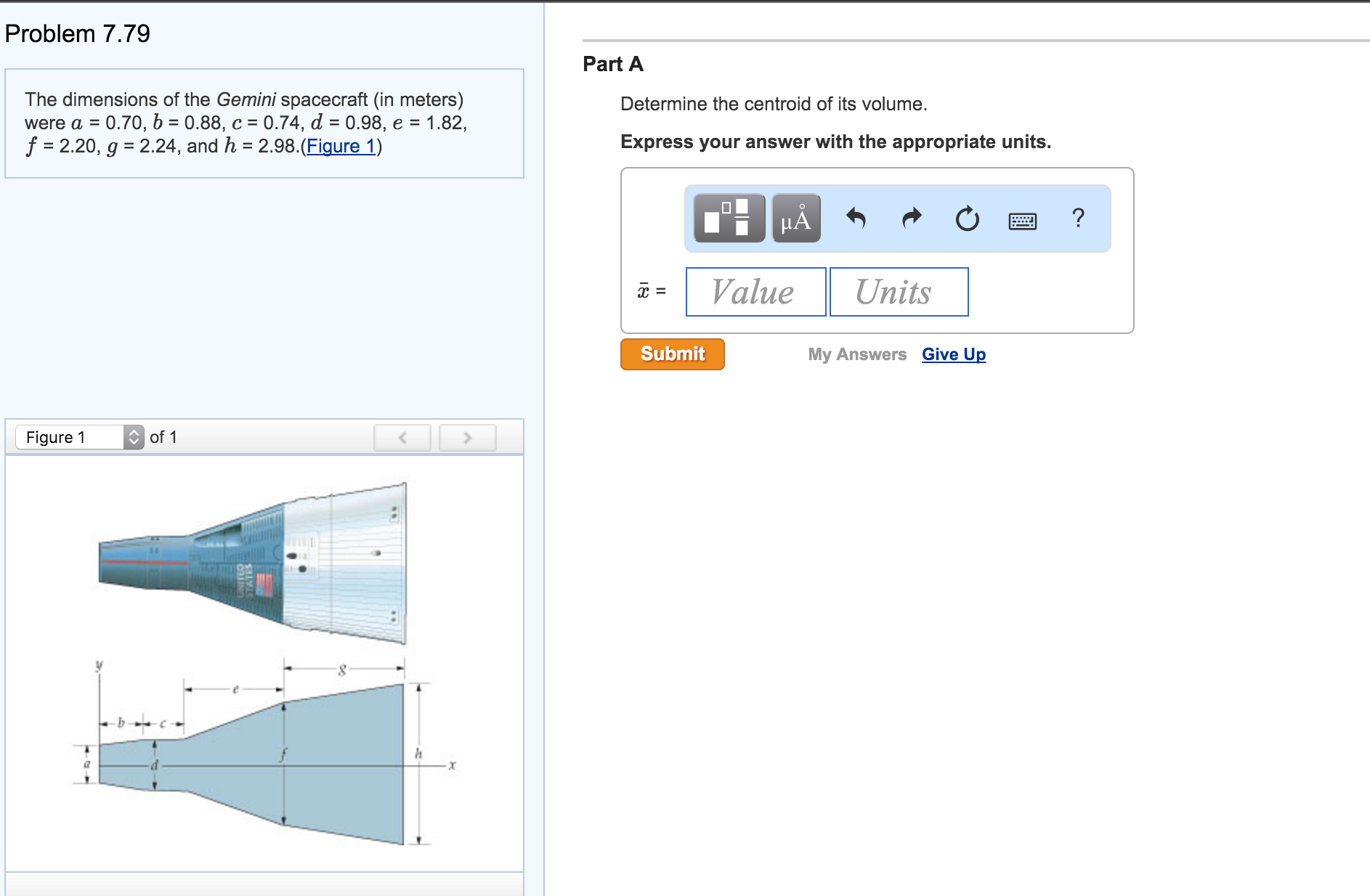The width and height of the screenshot is (1370, 896).
Task: Click the spacecraft dimension diagram
Action: [x=262, y=755]
